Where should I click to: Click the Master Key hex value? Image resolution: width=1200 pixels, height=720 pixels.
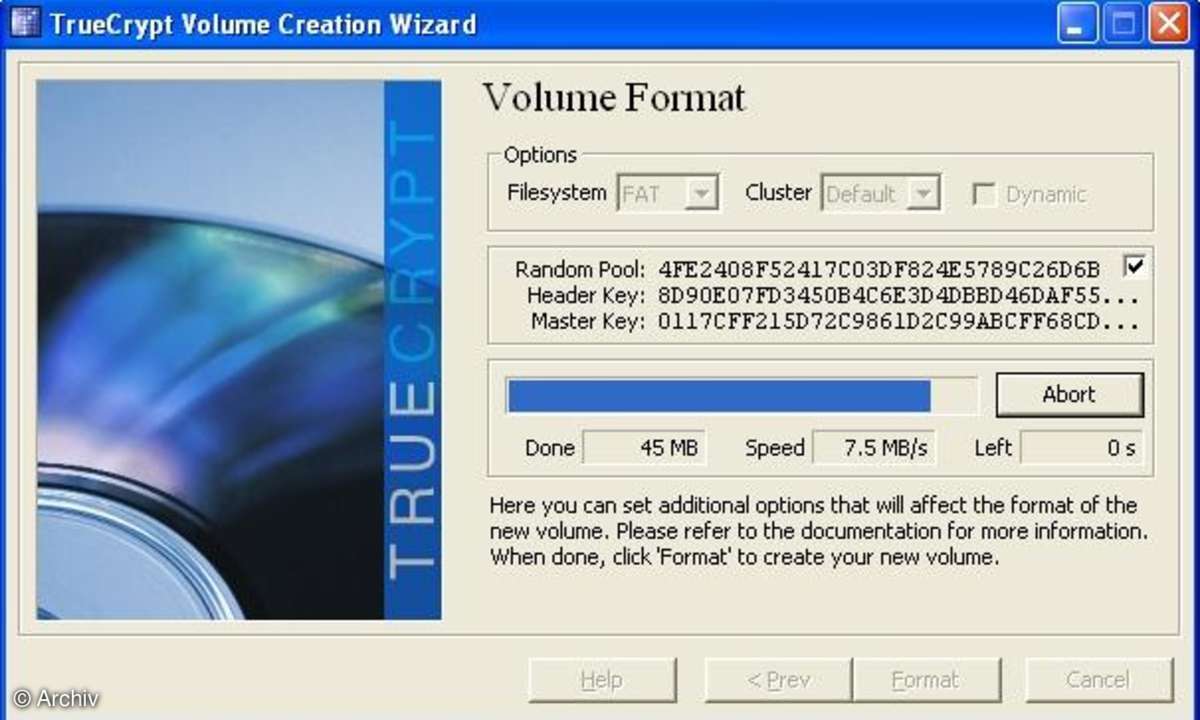coord(899,322)
